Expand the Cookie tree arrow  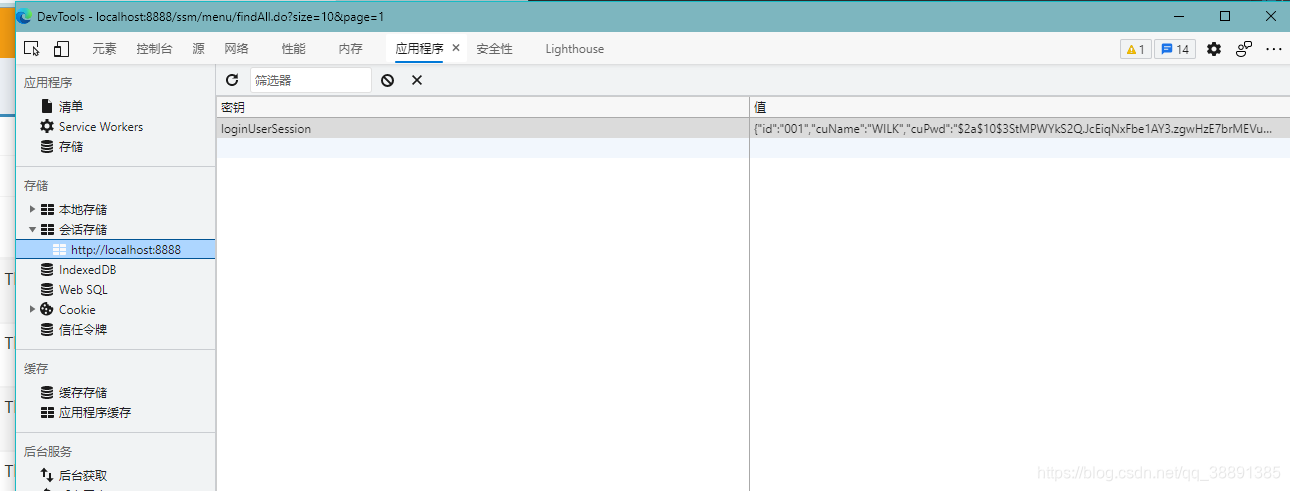tap(32, 309)
